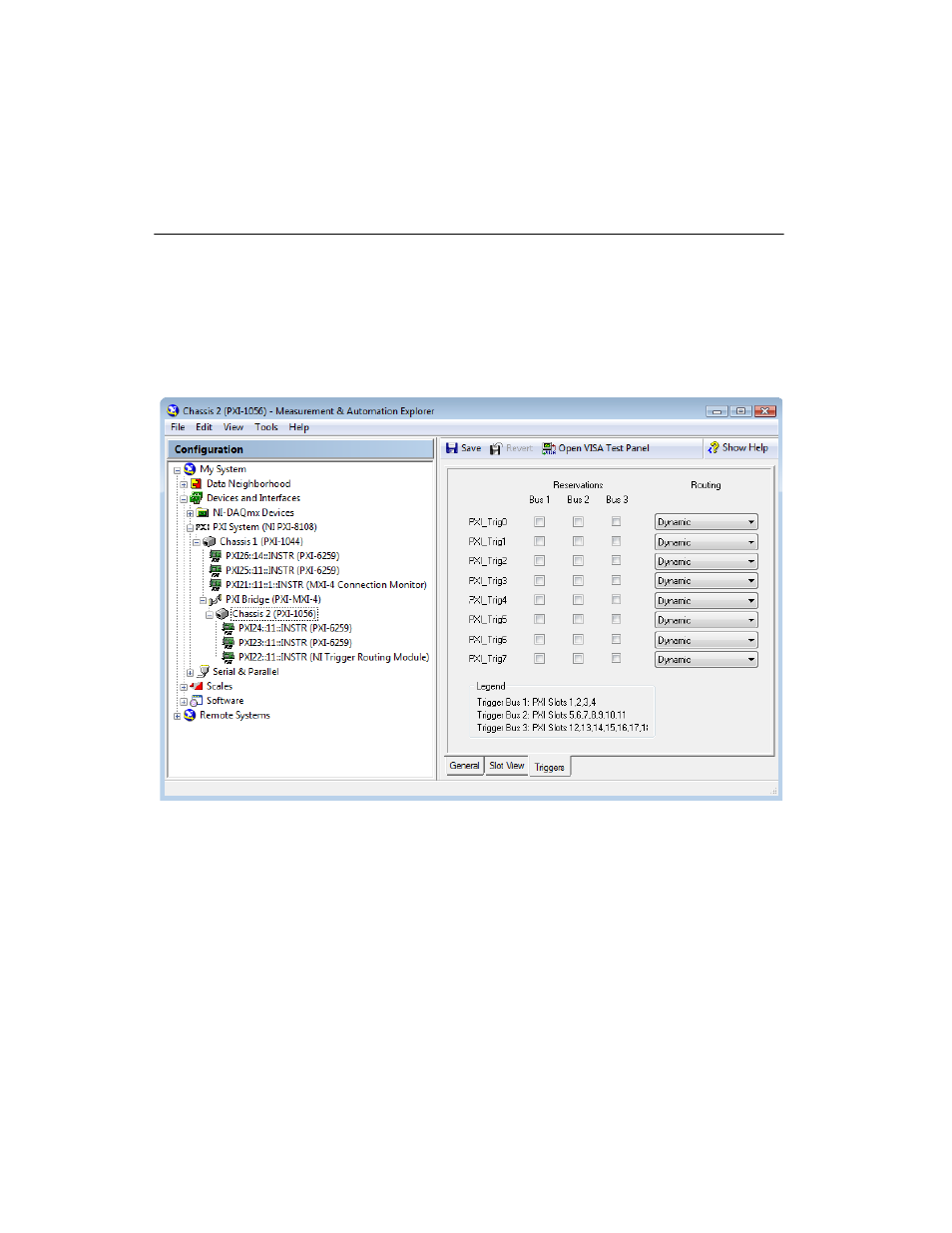Image resolution: width=952 pixels, height=1233 pixels.
Task: Click the Devices and Interfaces icon
Action: (197, 497)
